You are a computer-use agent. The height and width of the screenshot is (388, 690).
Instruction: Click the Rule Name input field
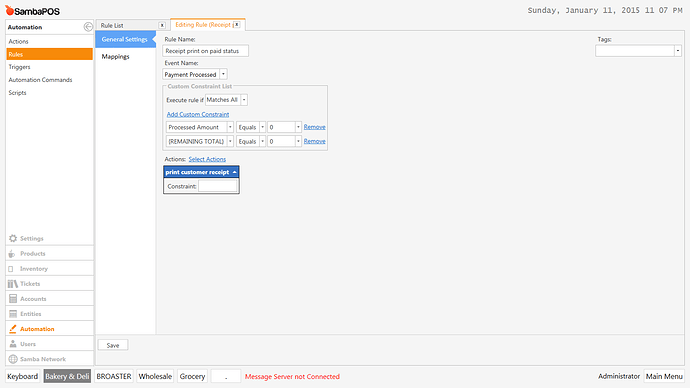tap(206, 51)
